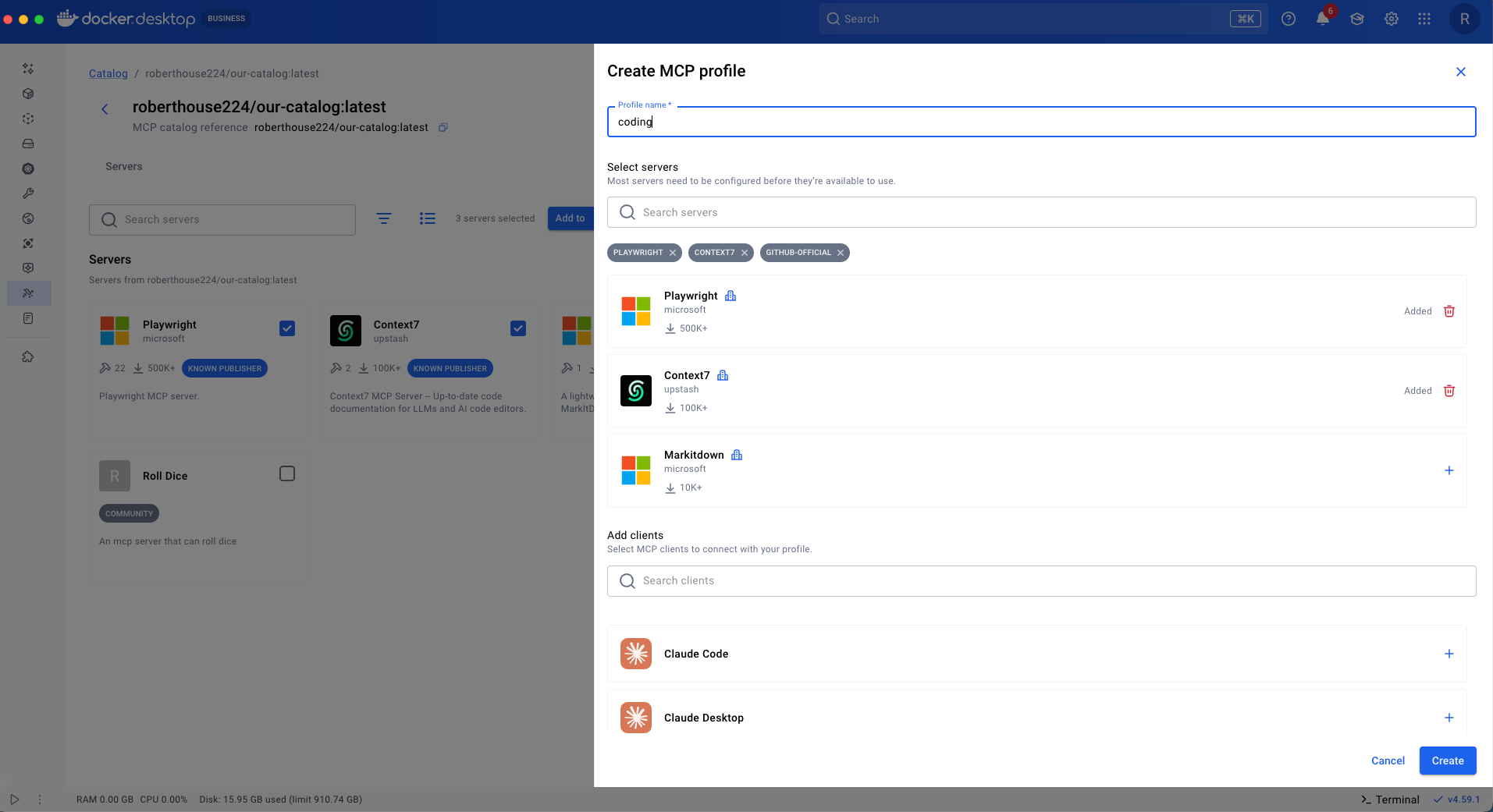The width and height of the screenshot is (1493, 812).
Task: Remove Playwright server using trash icon
Action: [1449, 311]
